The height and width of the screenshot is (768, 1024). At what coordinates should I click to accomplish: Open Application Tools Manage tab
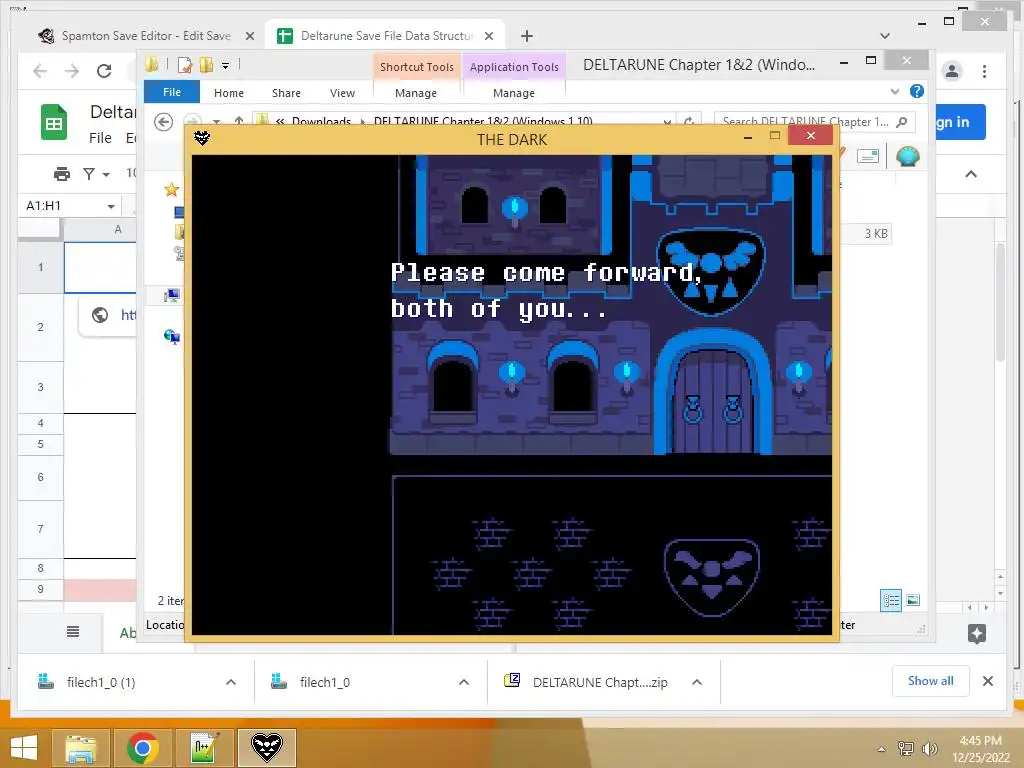coord(514,93)
